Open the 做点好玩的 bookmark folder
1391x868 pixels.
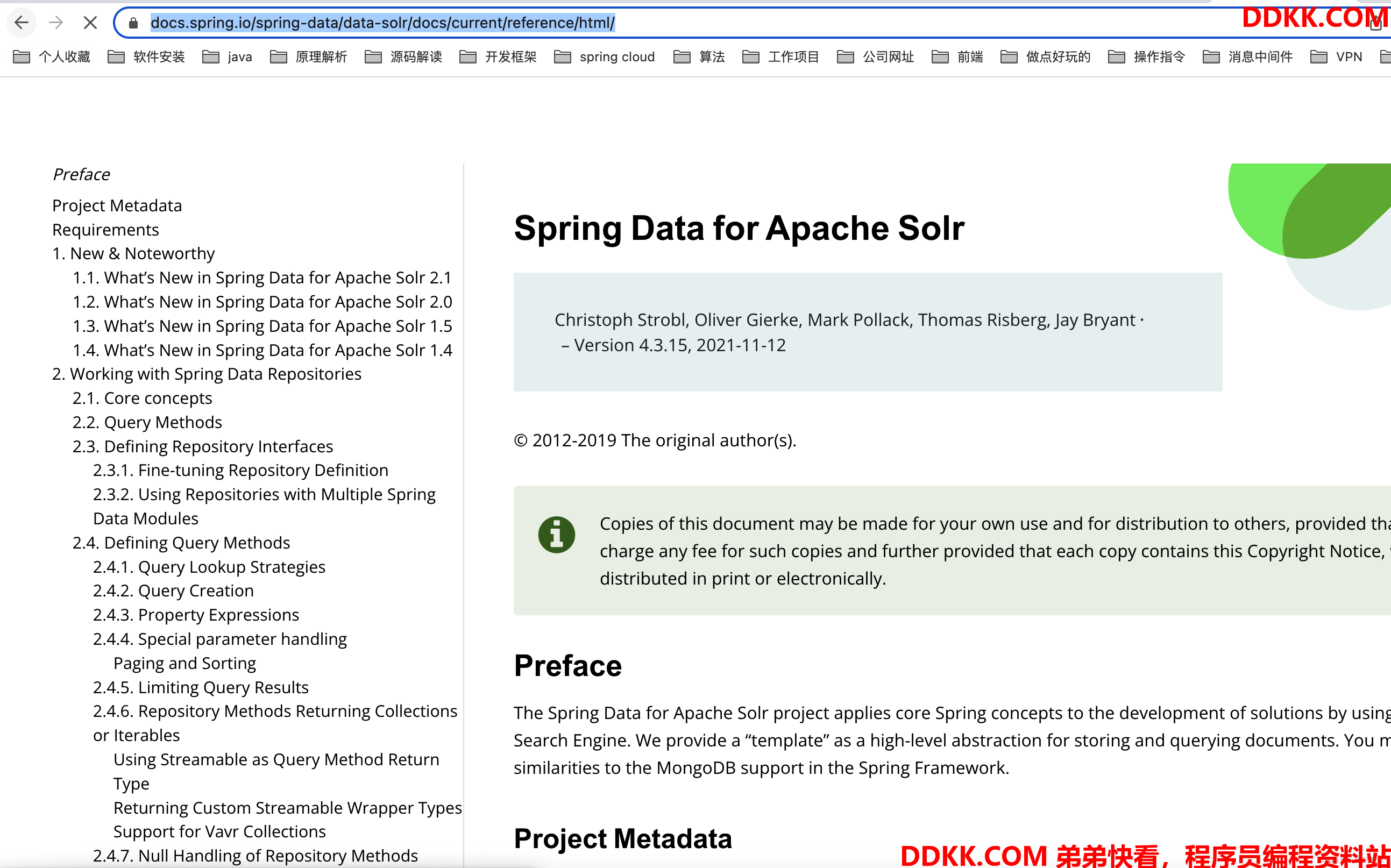[x=1046, y=57]
